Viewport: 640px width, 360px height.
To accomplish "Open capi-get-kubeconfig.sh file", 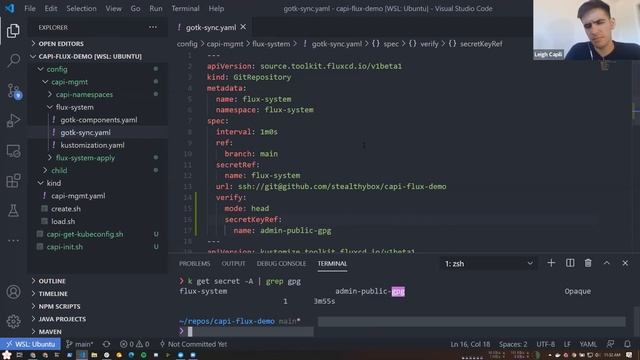I will (84, 234).
